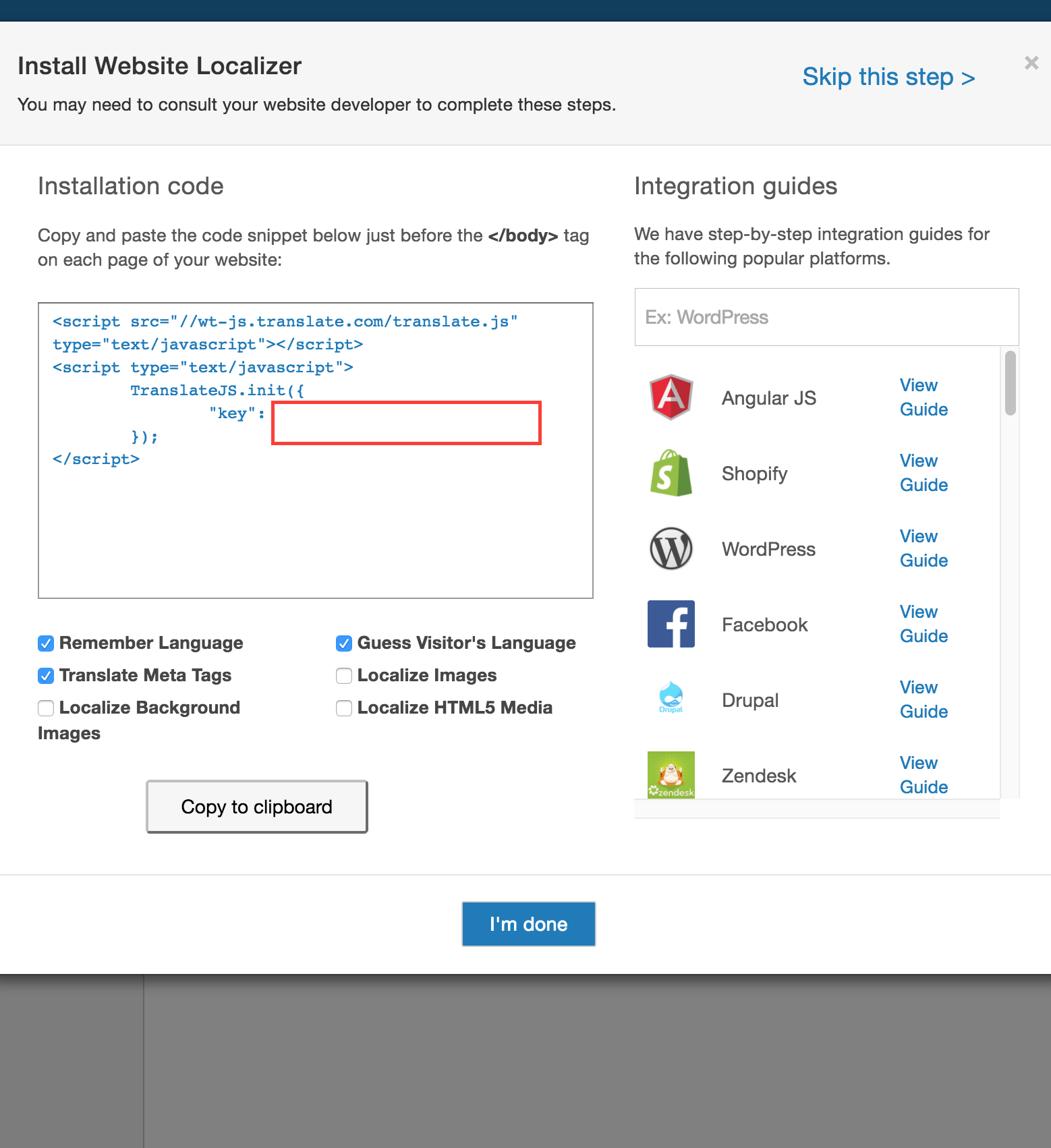This screenshot has width=1051, height=1148.
Task: Open View Guide for Angular JS
Action: (924, 397)
